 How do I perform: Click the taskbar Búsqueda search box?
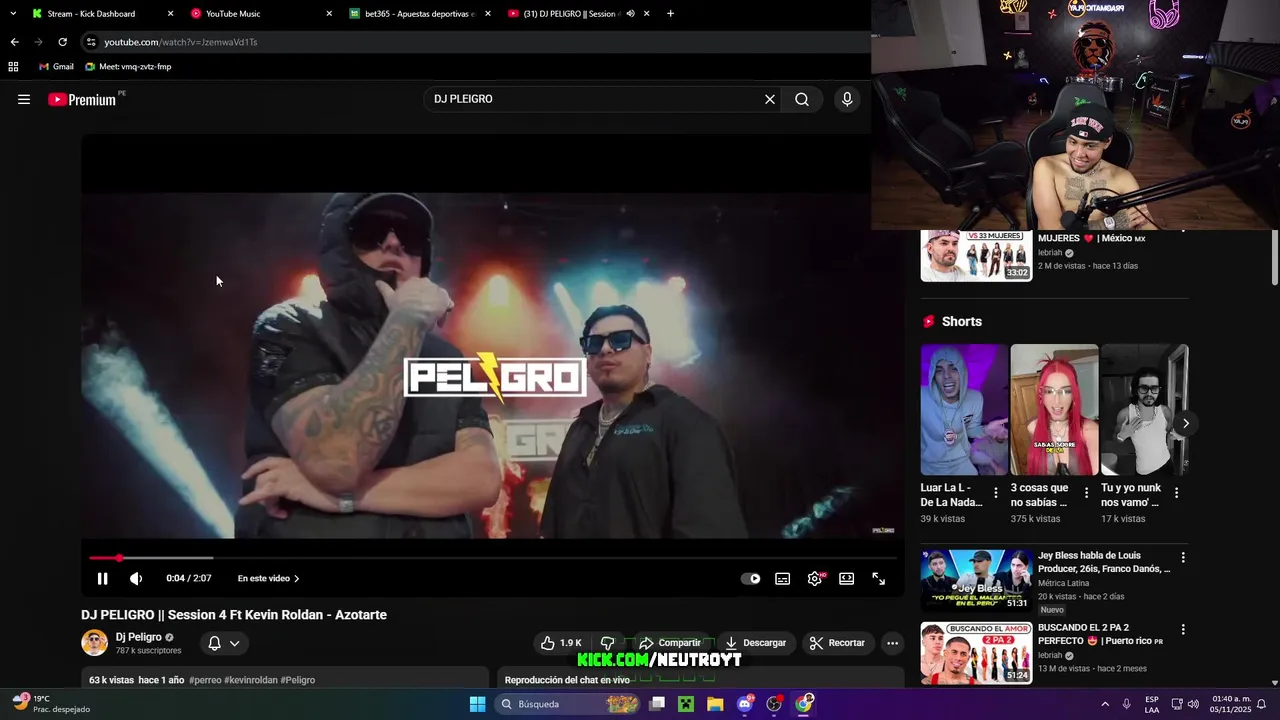coord(567,704)
